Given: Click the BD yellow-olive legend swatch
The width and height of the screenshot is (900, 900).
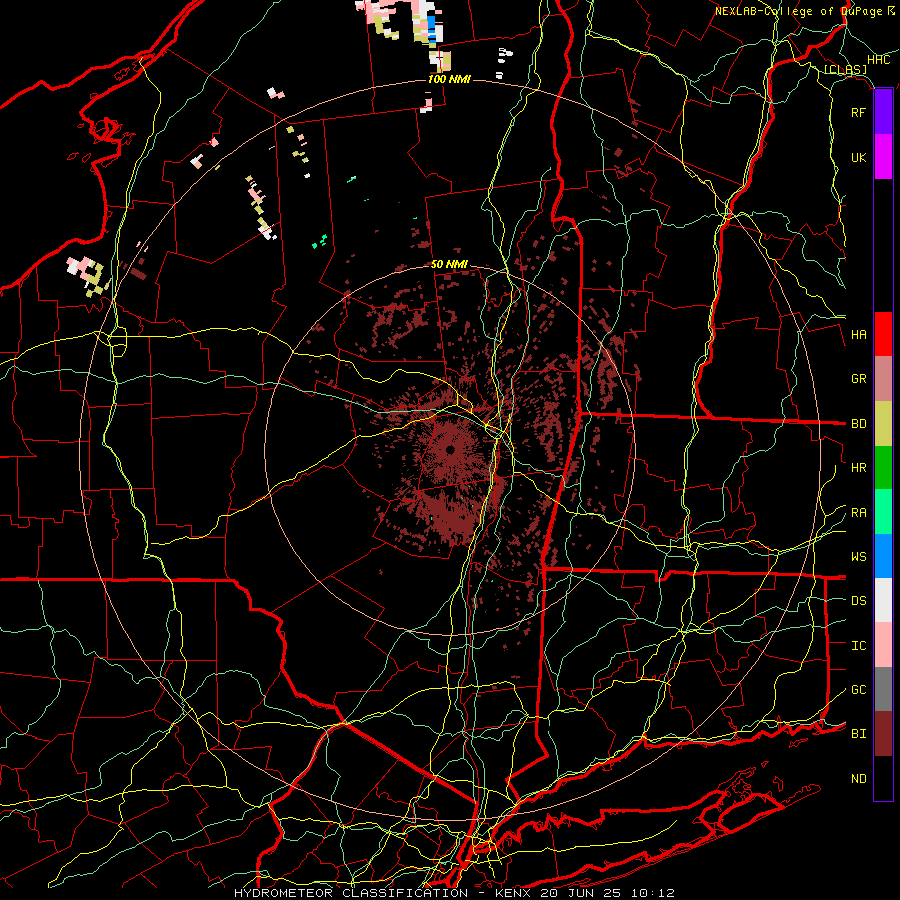Looking at the screenshot, I should [883, 424].
